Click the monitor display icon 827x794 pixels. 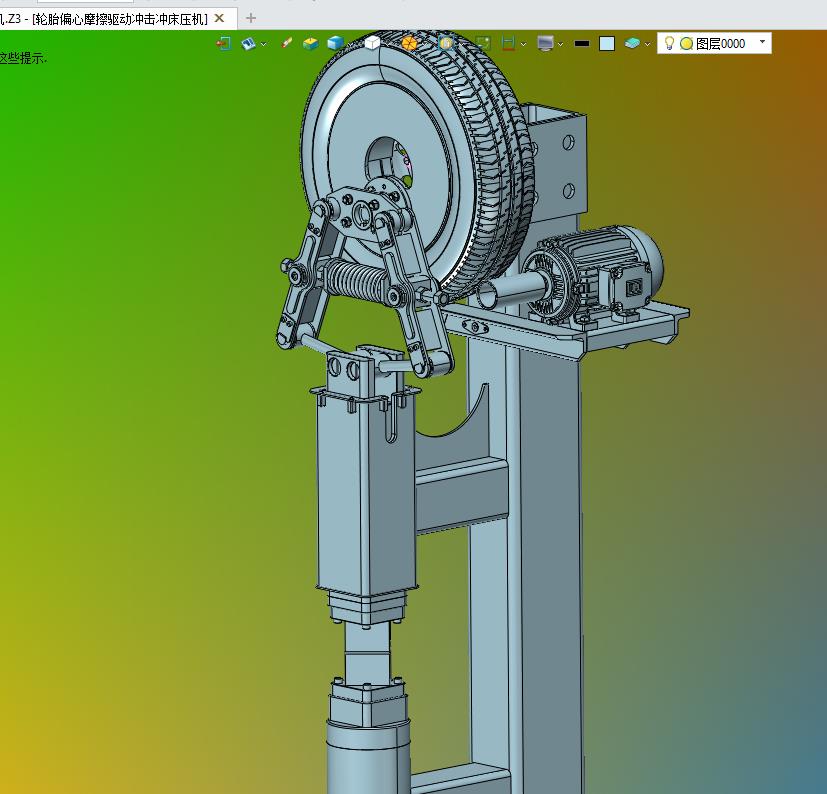(545, 43)
